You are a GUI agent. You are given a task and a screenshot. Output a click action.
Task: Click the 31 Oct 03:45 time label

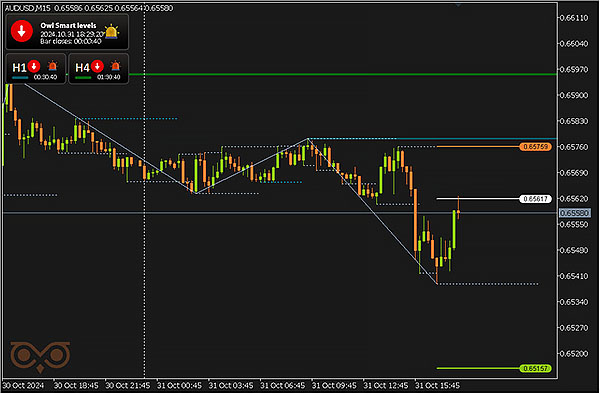tap(231, 385)
